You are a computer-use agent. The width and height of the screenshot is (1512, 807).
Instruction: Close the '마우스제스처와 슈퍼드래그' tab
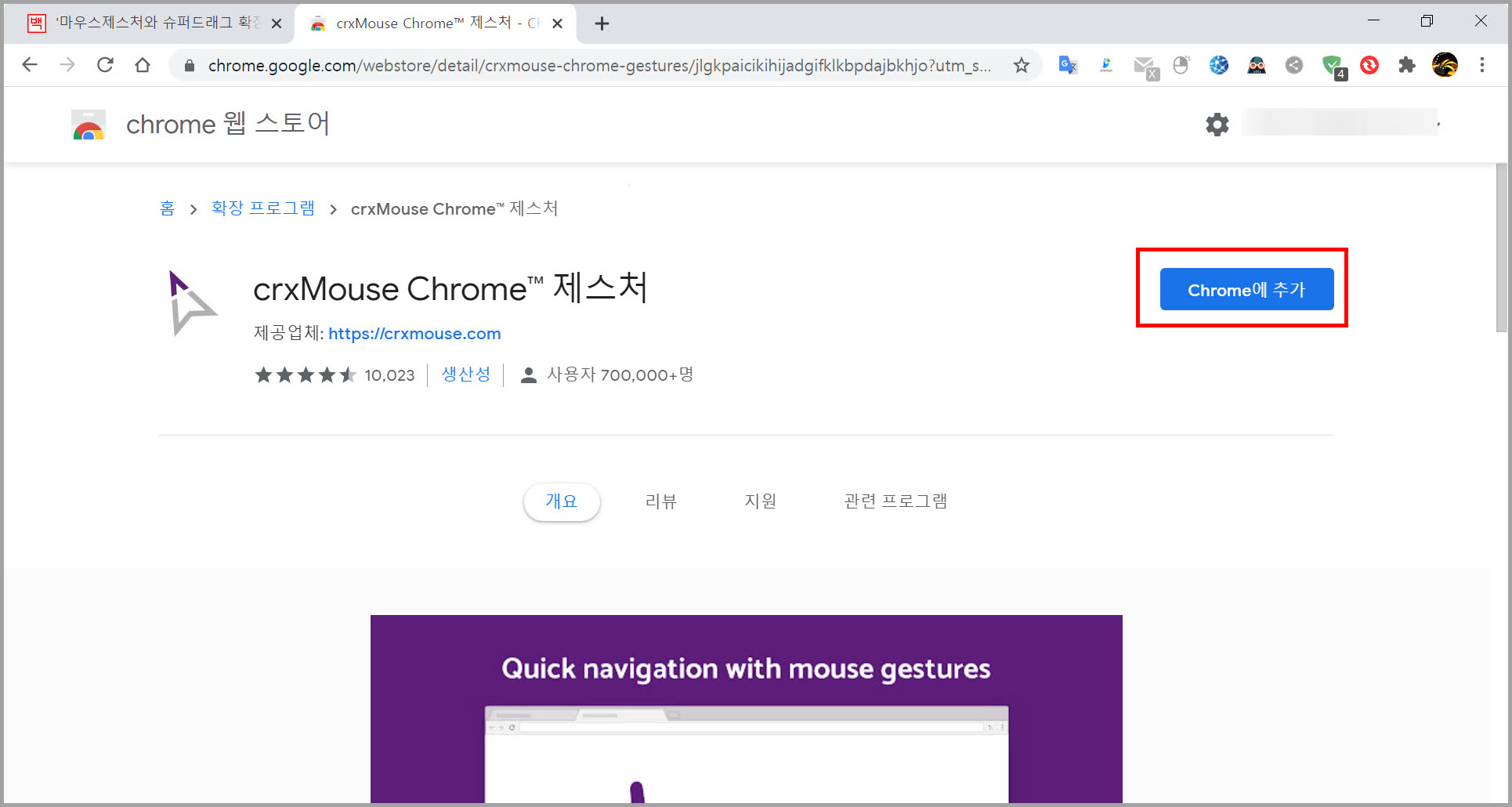(x=277, y=24)
